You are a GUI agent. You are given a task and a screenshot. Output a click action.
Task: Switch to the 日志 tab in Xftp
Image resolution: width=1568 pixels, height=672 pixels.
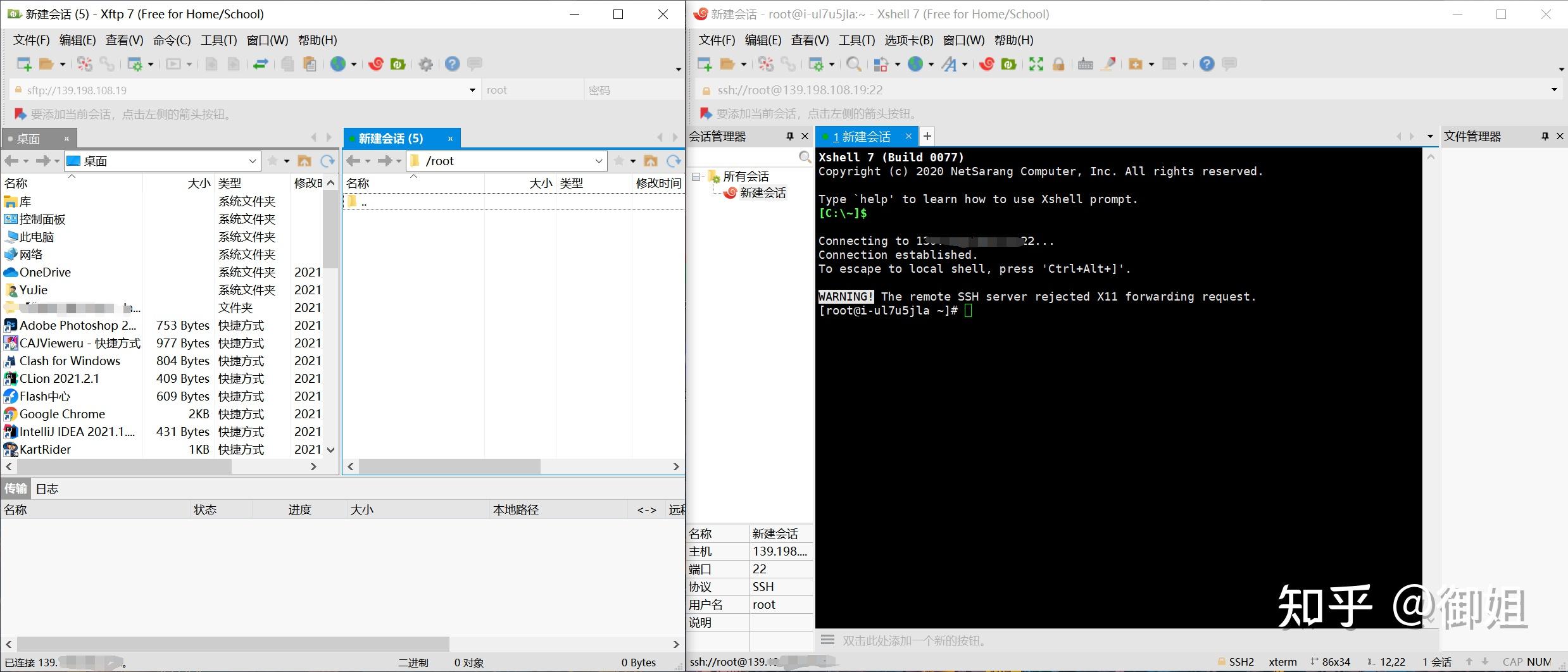[x=47, y=488]
